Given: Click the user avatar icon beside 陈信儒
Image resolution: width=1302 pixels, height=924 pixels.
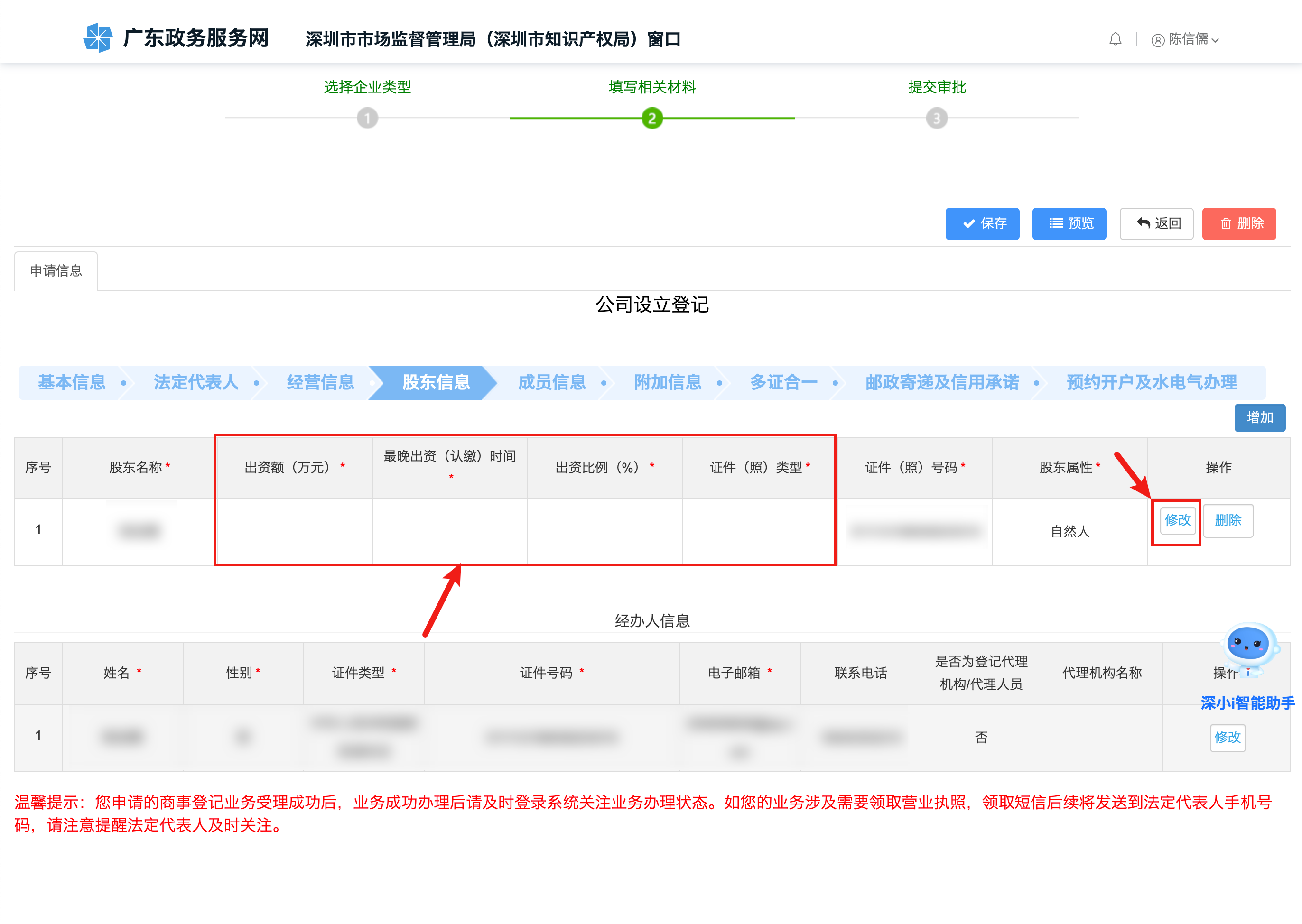Looking at the screenshot, I should [x=1157, y=40].
